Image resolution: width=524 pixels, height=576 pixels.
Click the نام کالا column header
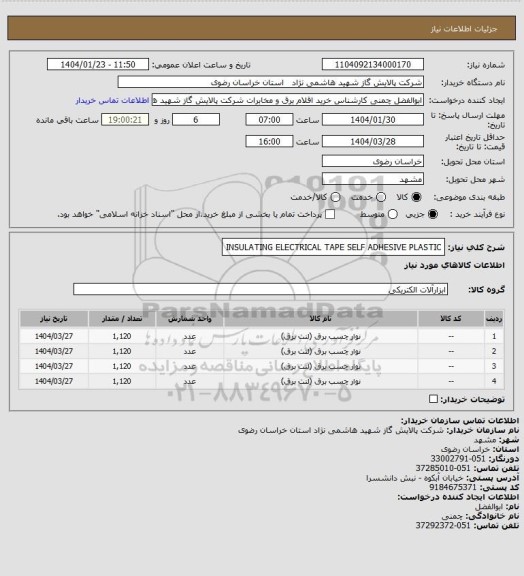[x=320, y=318]
